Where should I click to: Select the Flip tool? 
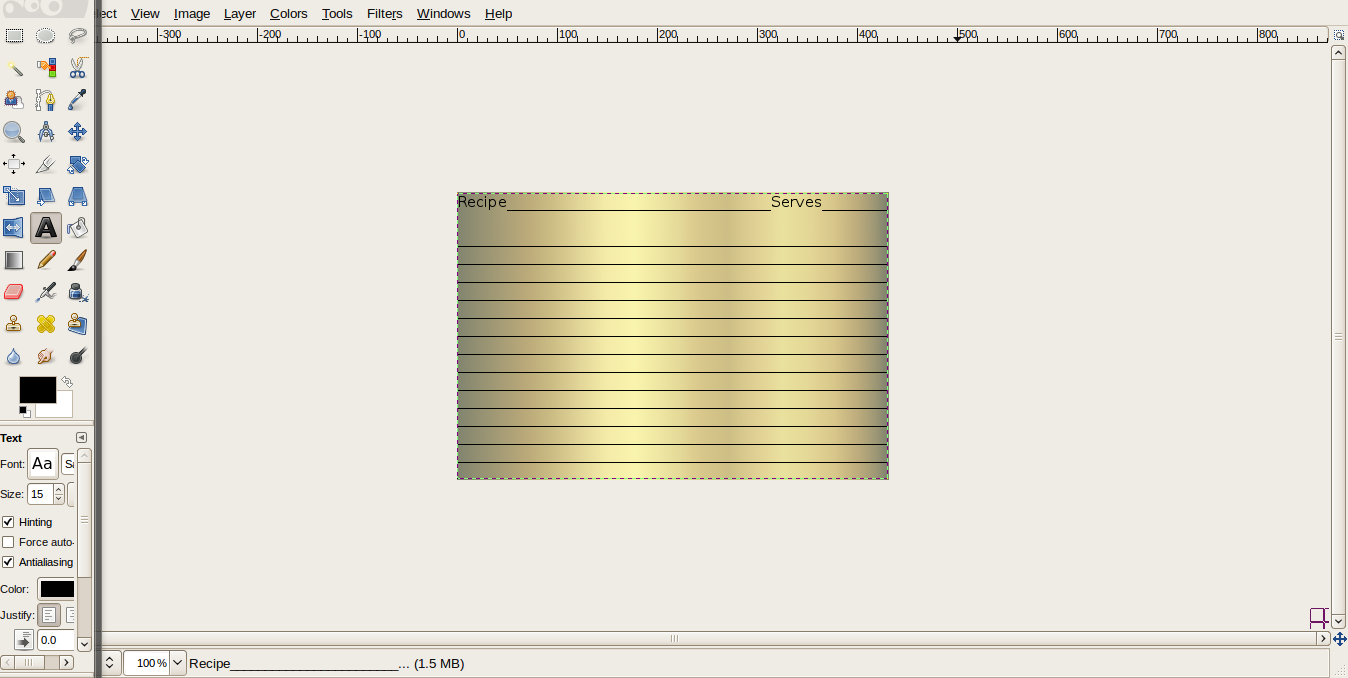[x=14, y=228]
